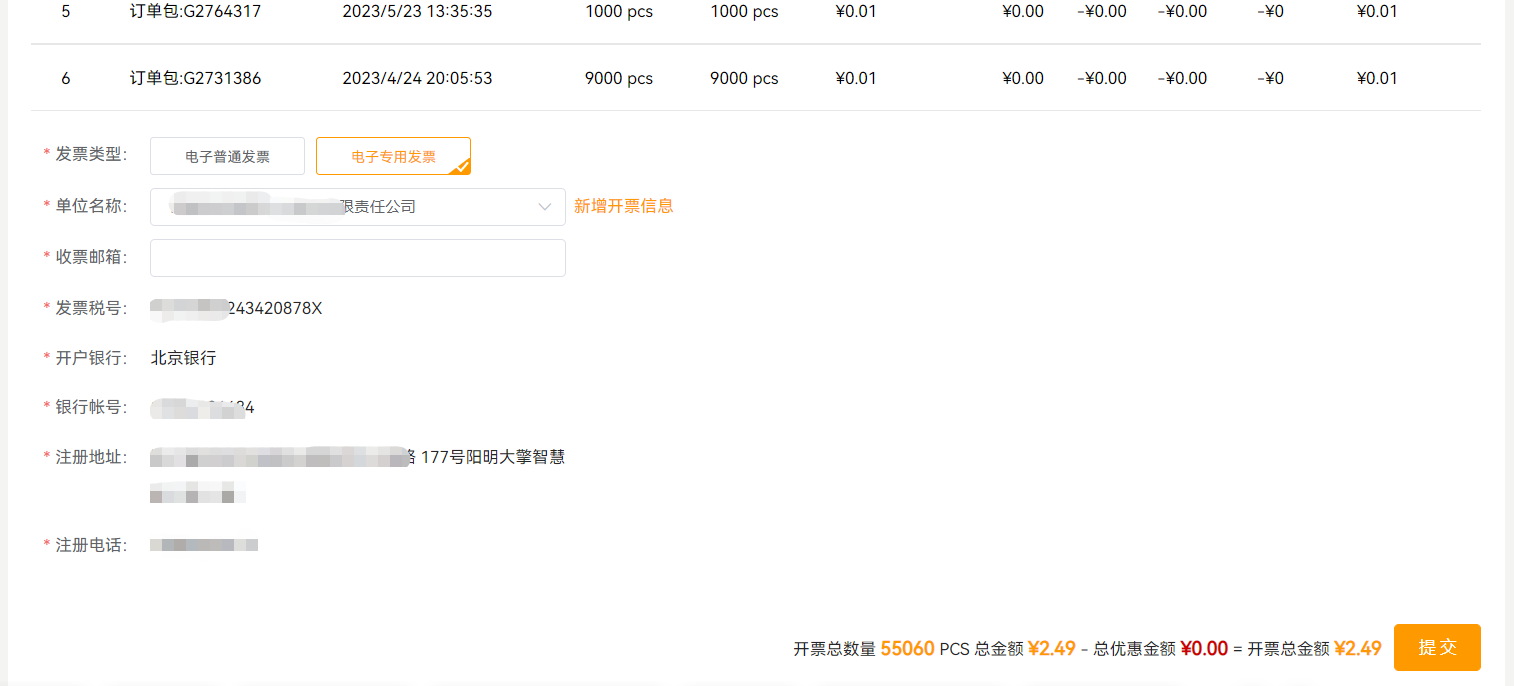
Task: Click the 发票类型 field label
Action: [x=90, y=154]
